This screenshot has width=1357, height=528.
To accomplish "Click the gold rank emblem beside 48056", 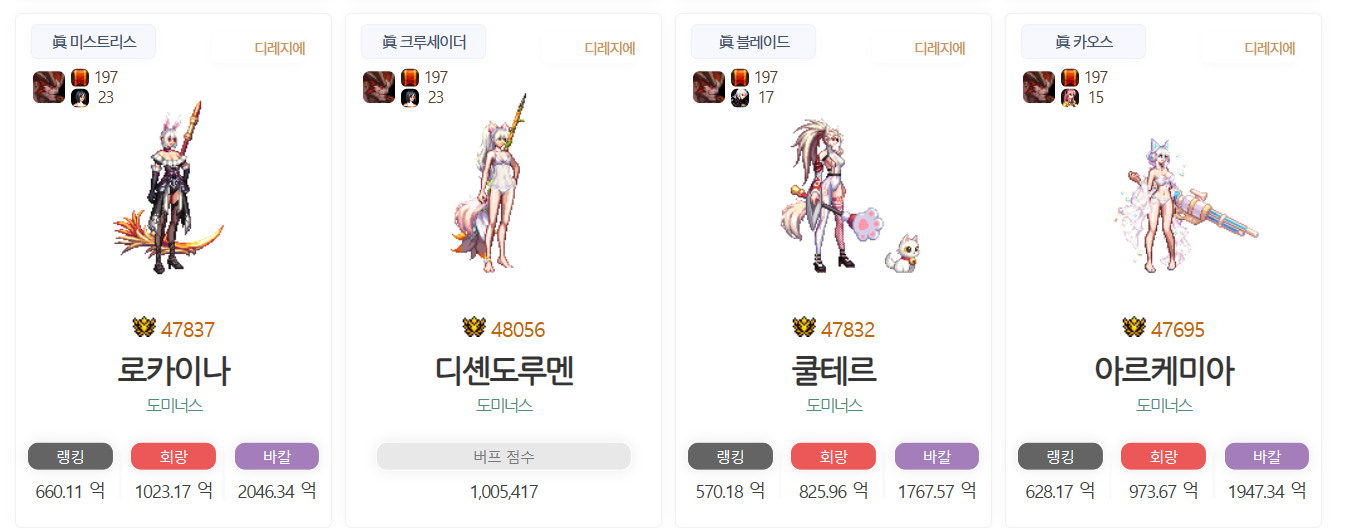I will (x=474, y=328).
